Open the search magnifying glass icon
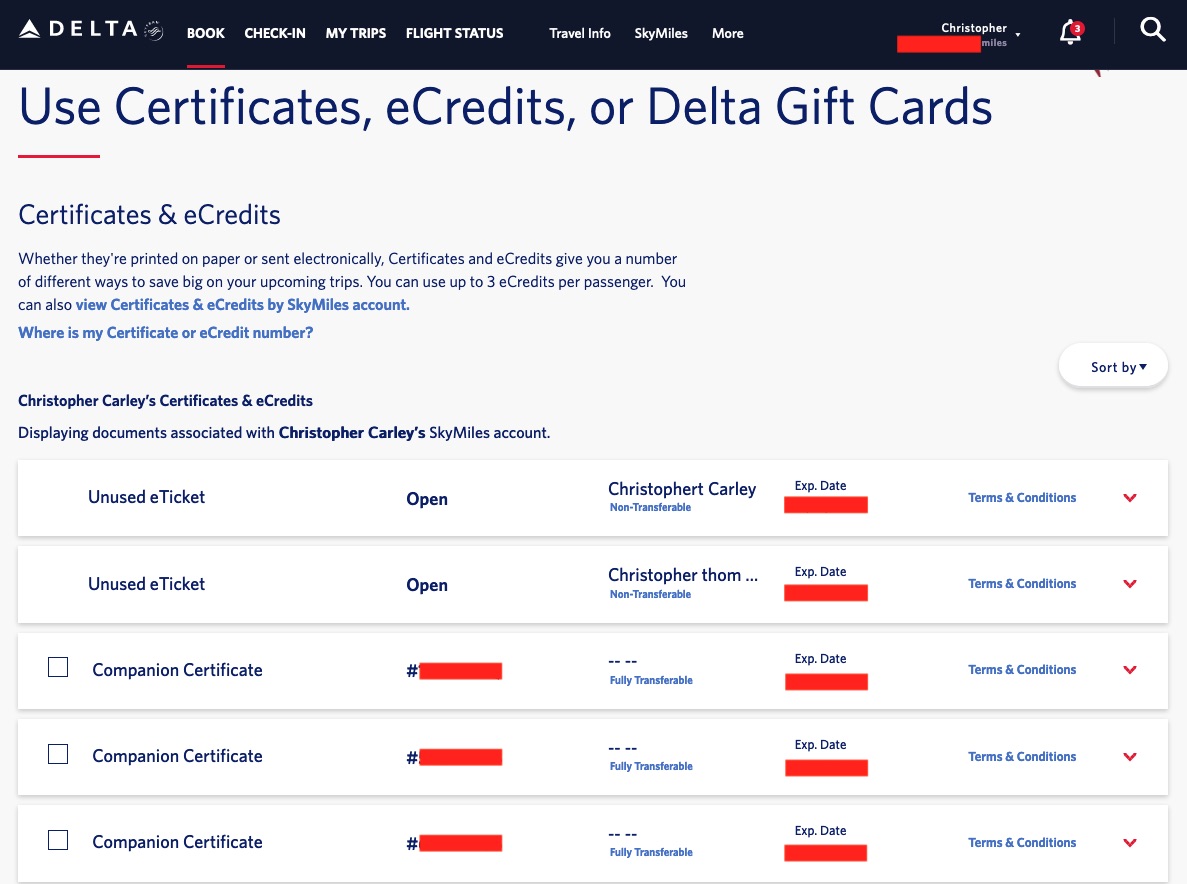 point(1152,30)
